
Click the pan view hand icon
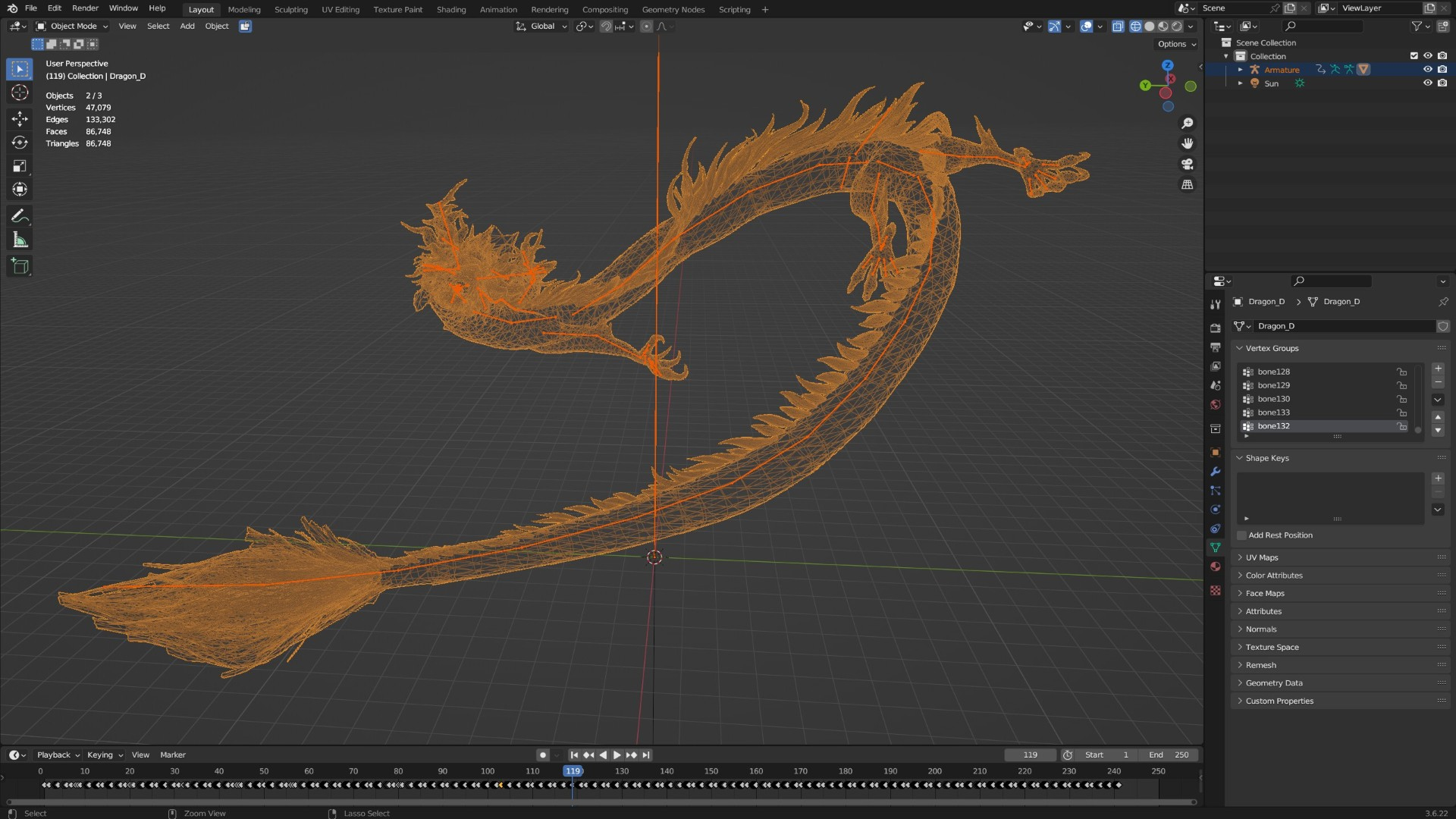pos(1188,143)
